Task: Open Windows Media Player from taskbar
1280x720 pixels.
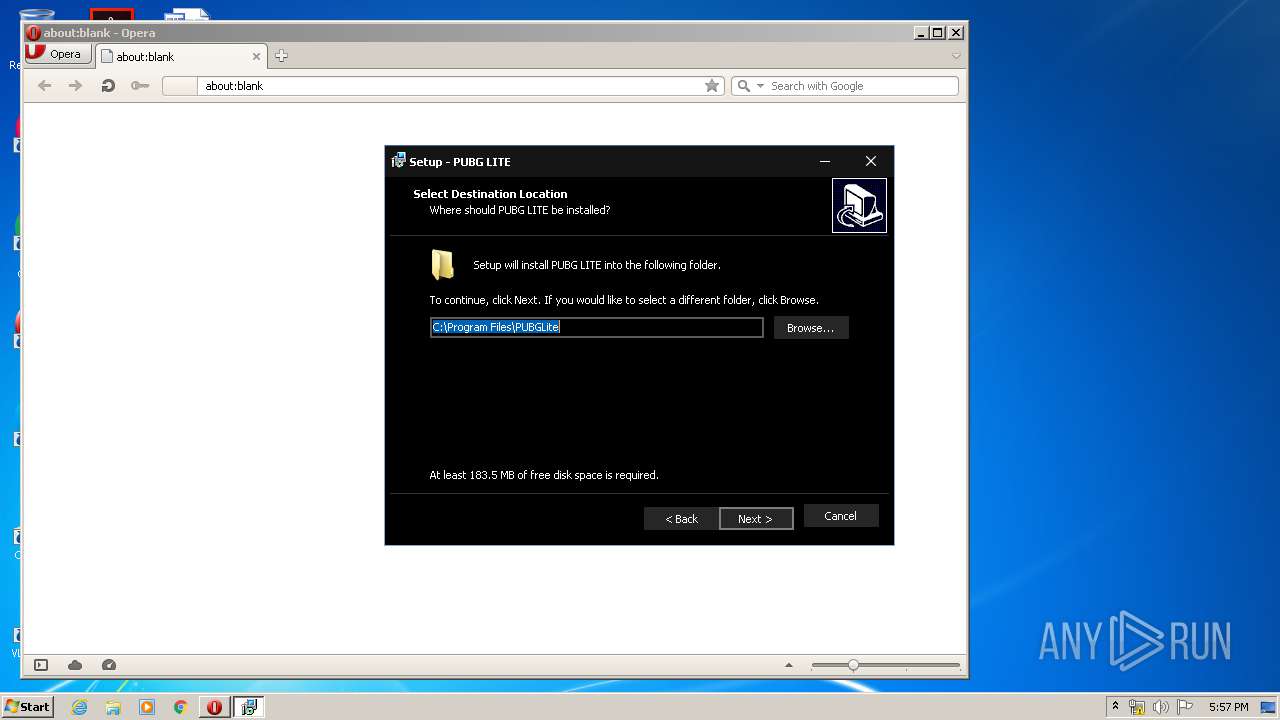Action: coord(147,707)
